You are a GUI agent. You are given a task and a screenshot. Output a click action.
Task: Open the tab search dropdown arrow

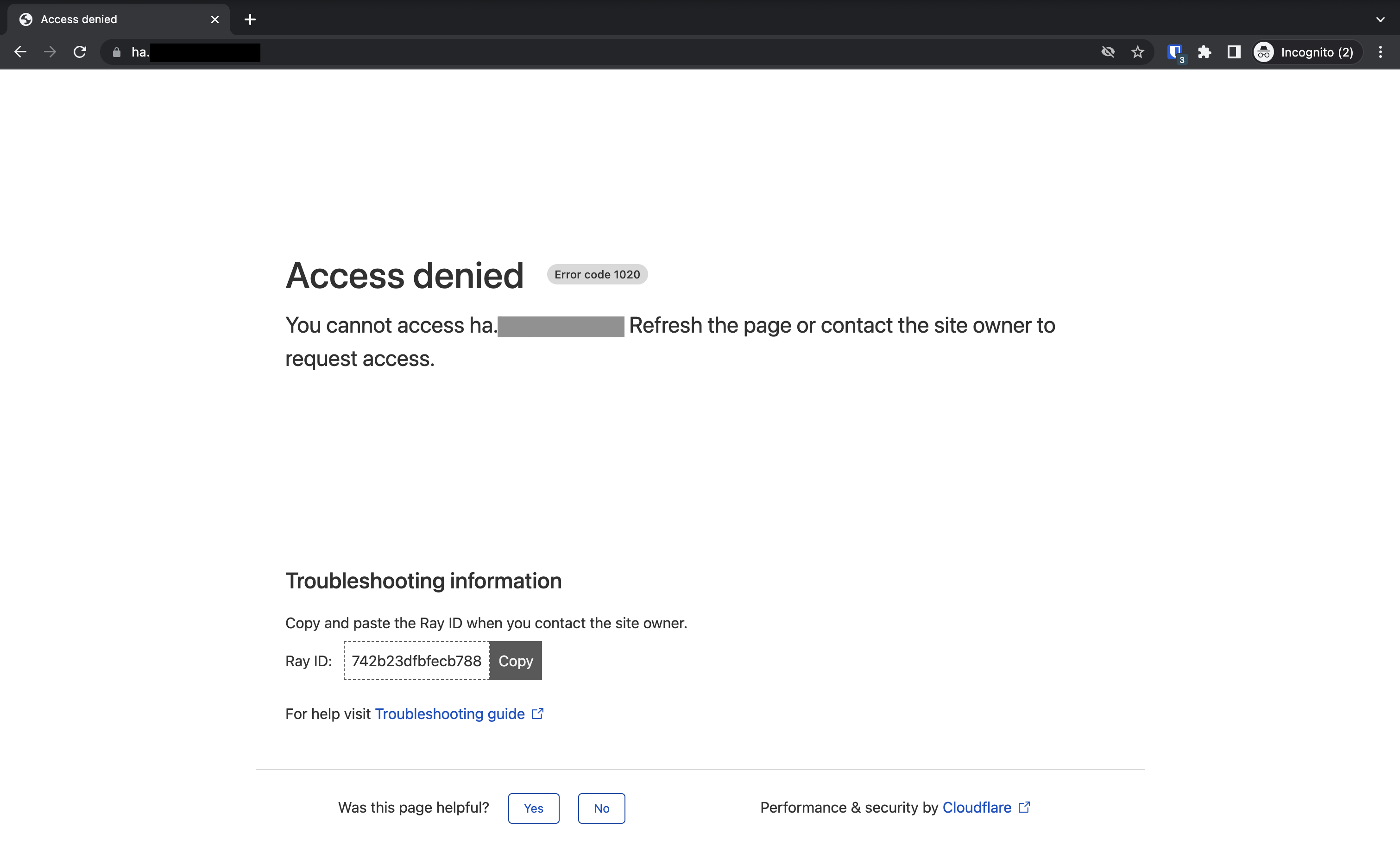[x=1380, y=19]
